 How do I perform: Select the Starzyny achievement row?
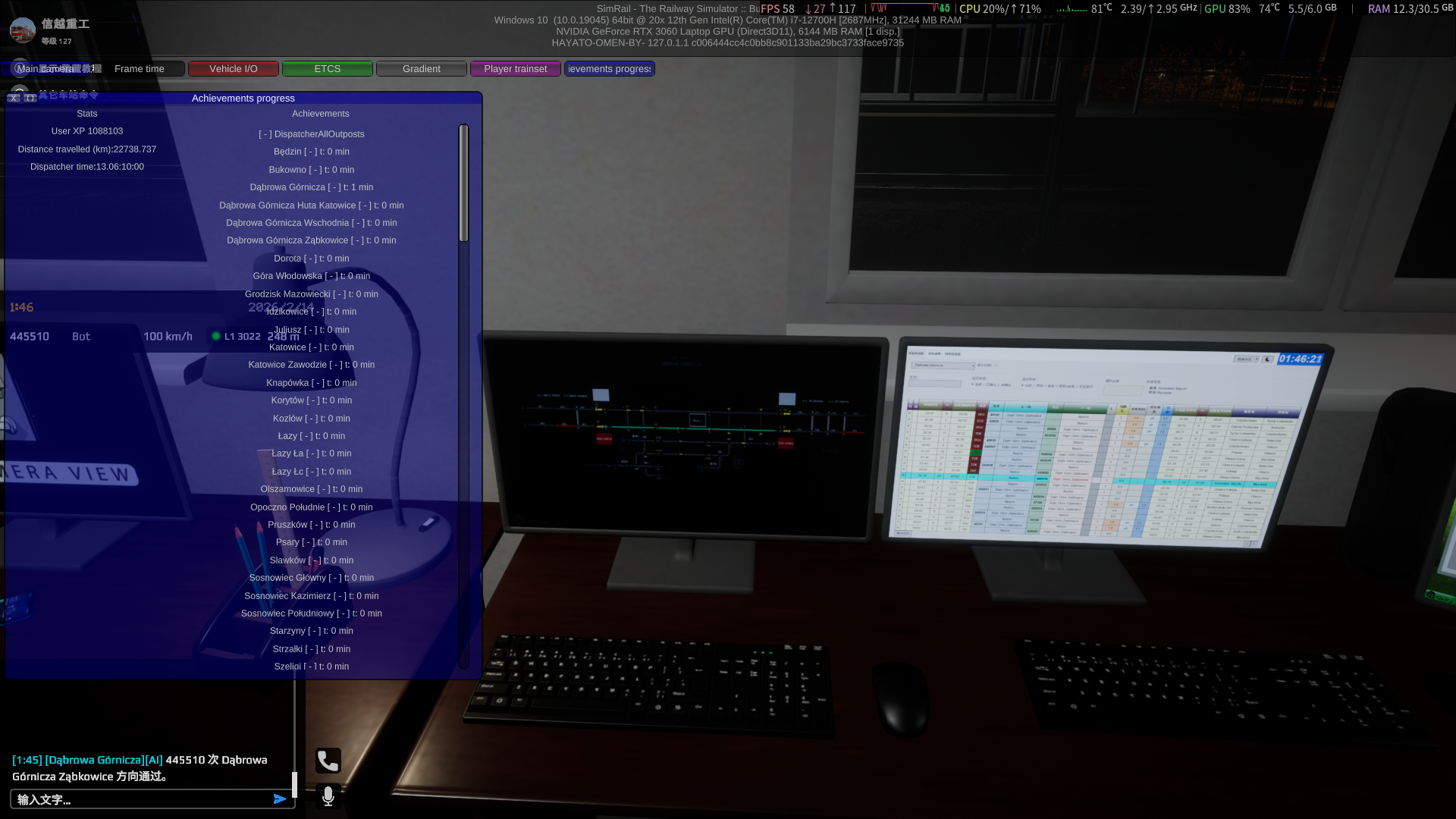312,631
